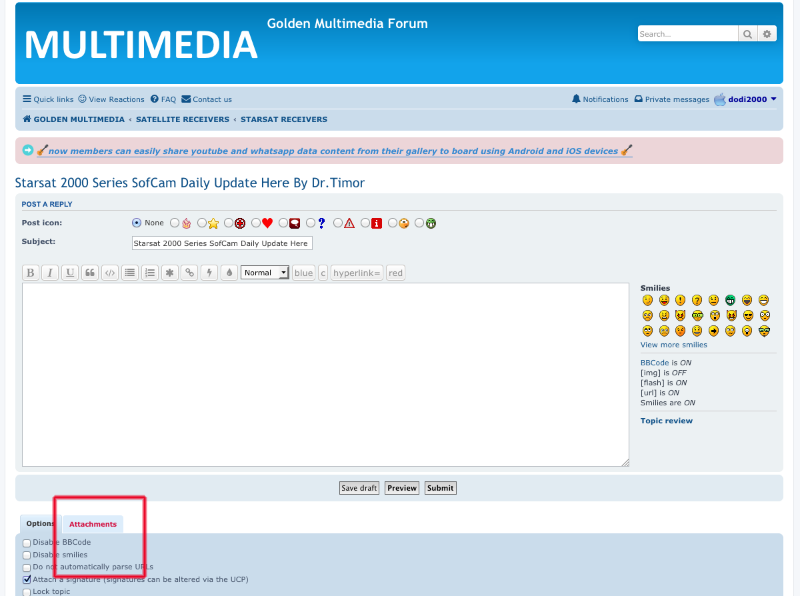Check Do not automatically parse URLs
Screen dimensions: 800x596
[27, 567]
